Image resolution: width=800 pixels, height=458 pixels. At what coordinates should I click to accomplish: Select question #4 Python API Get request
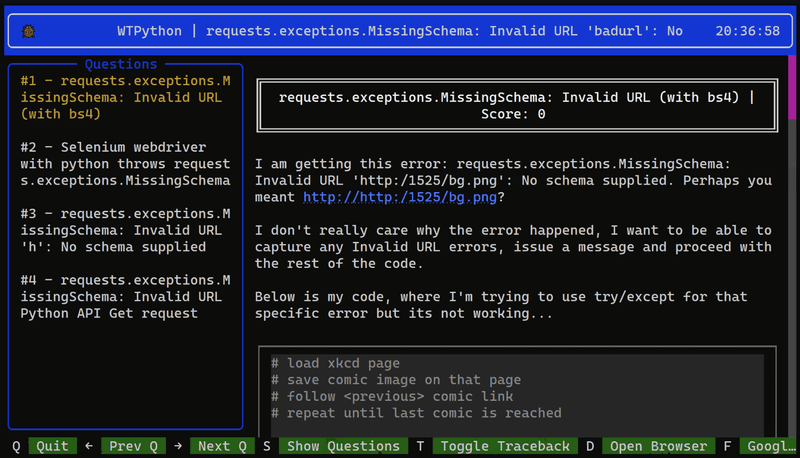(126, 296)
